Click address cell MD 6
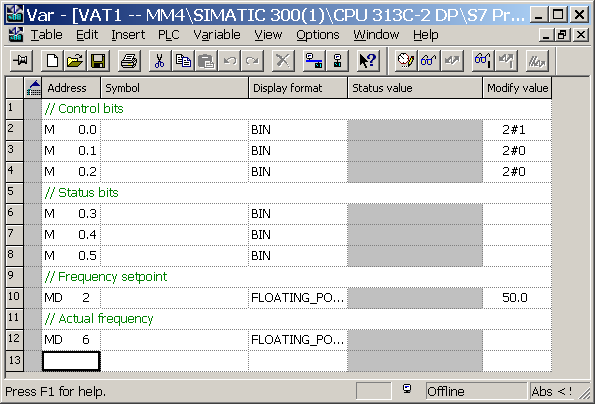The width and height of the screenshot is (595, 404). pyautogui.click(x=71, y=340)
